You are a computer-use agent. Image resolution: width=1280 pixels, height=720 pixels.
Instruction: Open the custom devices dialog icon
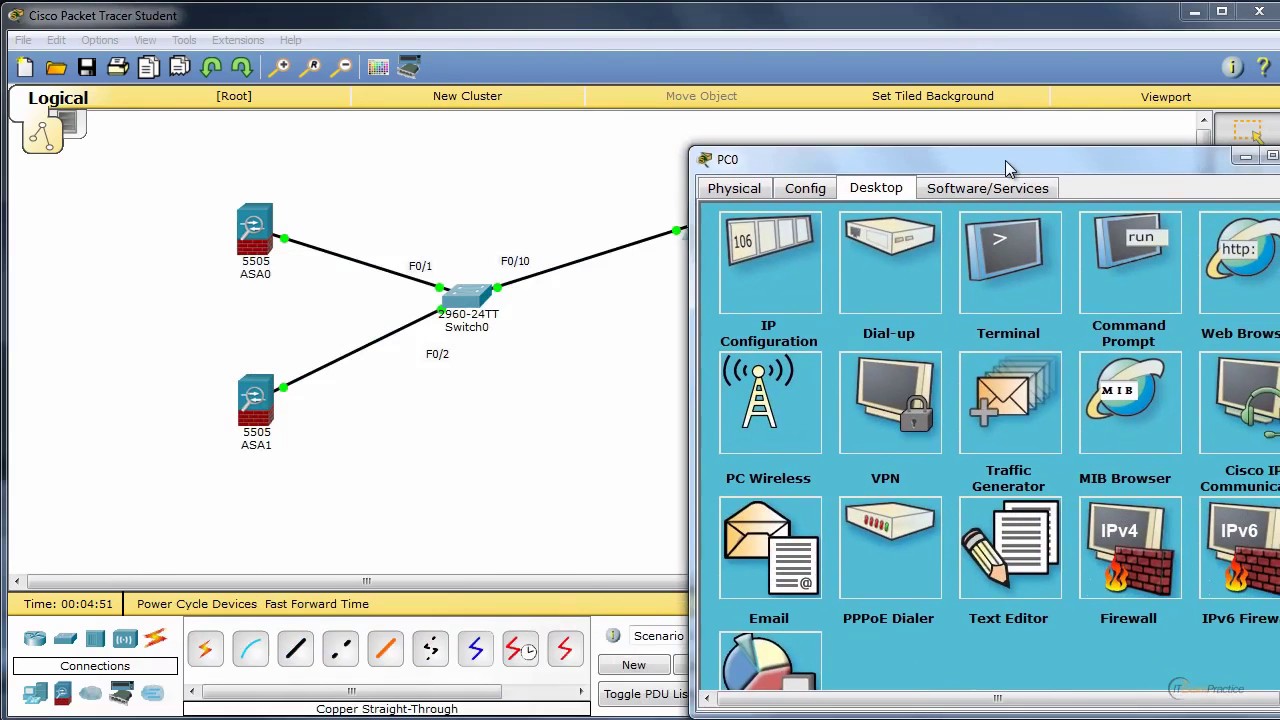[409, 67]
